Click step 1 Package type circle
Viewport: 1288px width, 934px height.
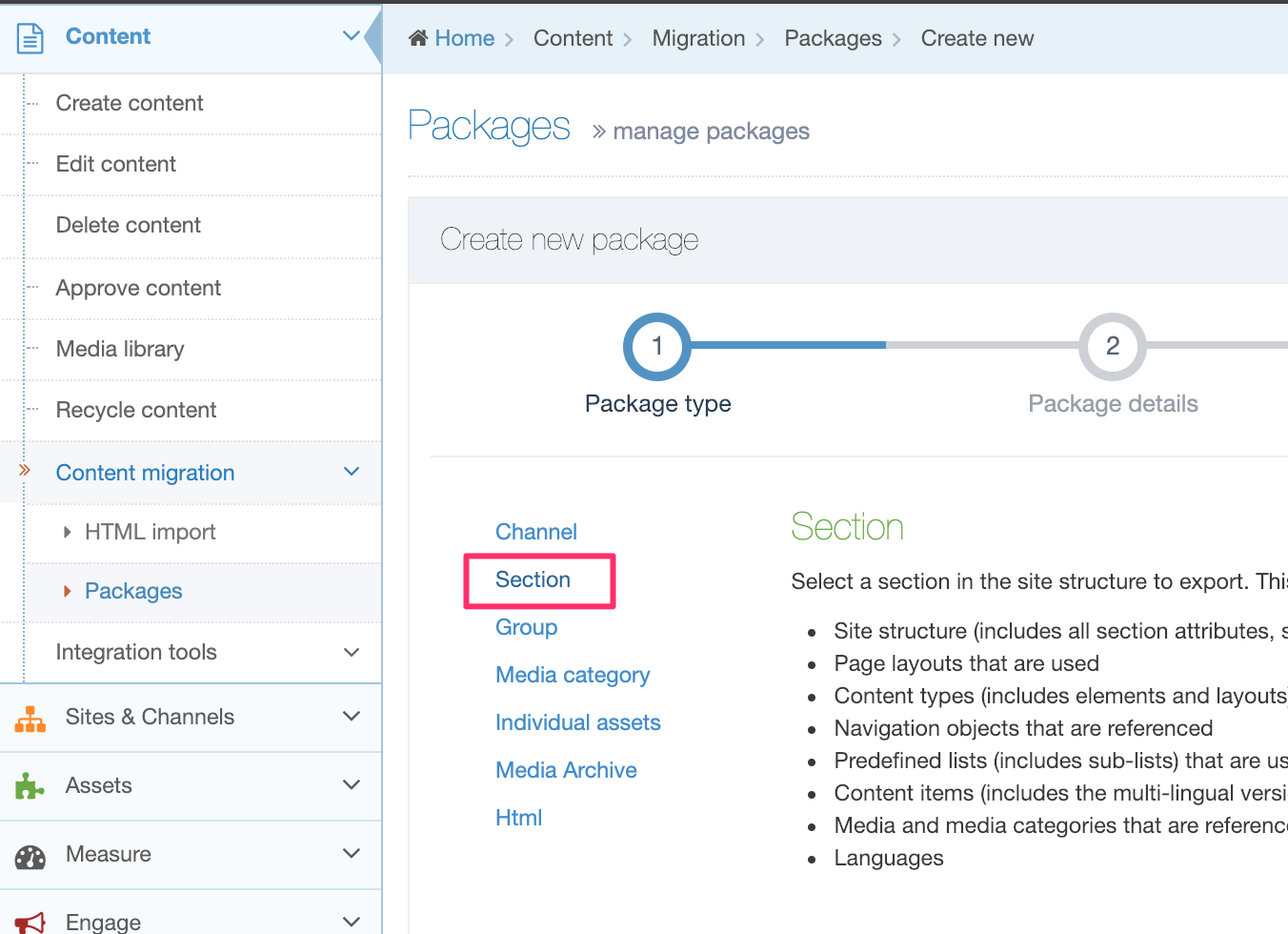(657, 346)
